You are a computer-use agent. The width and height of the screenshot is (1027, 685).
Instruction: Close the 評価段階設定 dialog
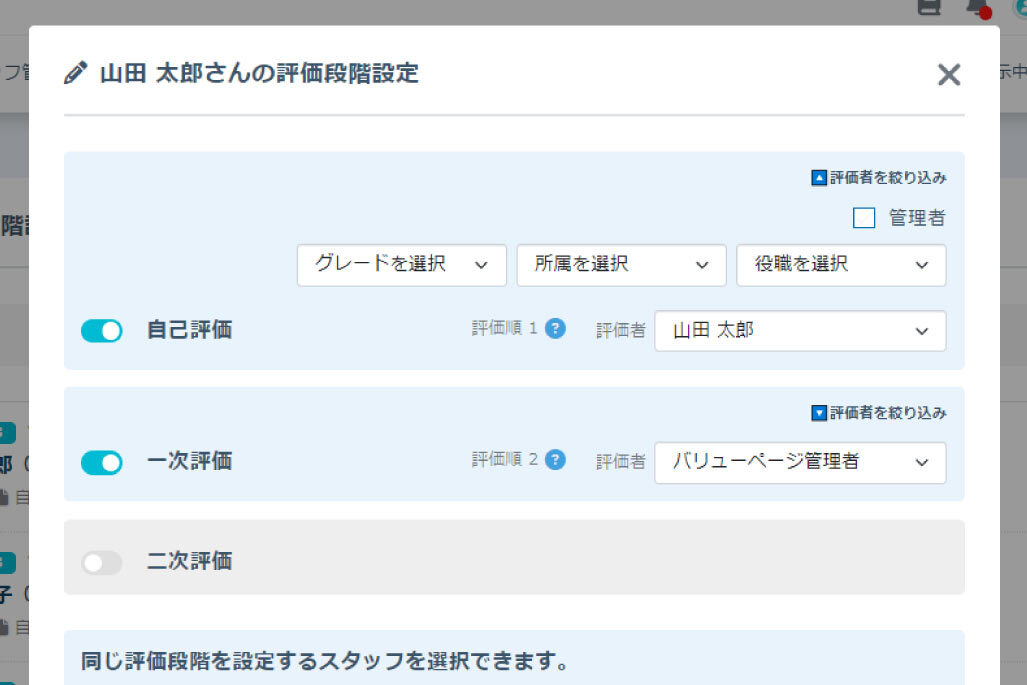tap(948, 75)
